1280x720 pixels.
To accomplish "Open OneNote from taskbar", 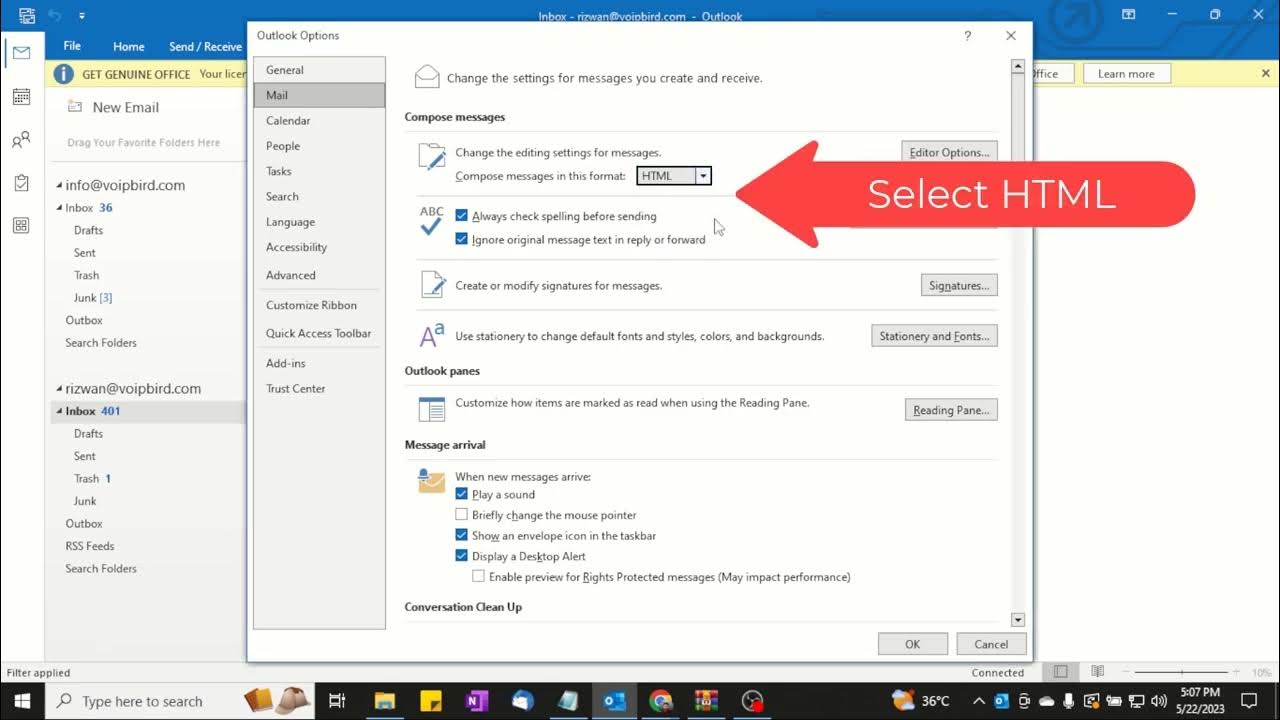I will click(477, 701).
